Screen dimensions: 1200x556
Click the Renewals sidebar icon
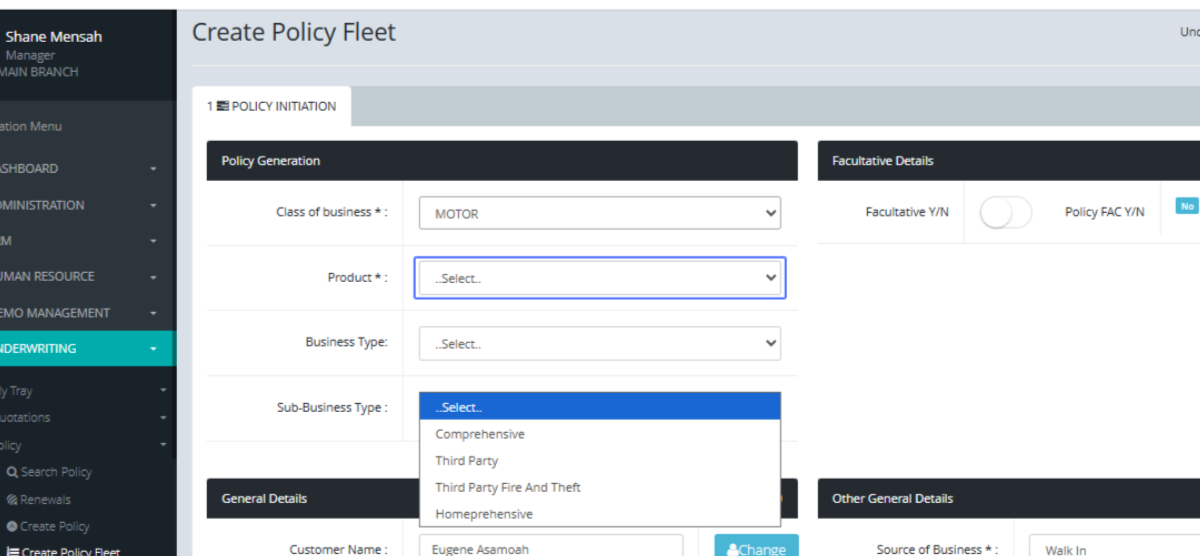point(12,500)
